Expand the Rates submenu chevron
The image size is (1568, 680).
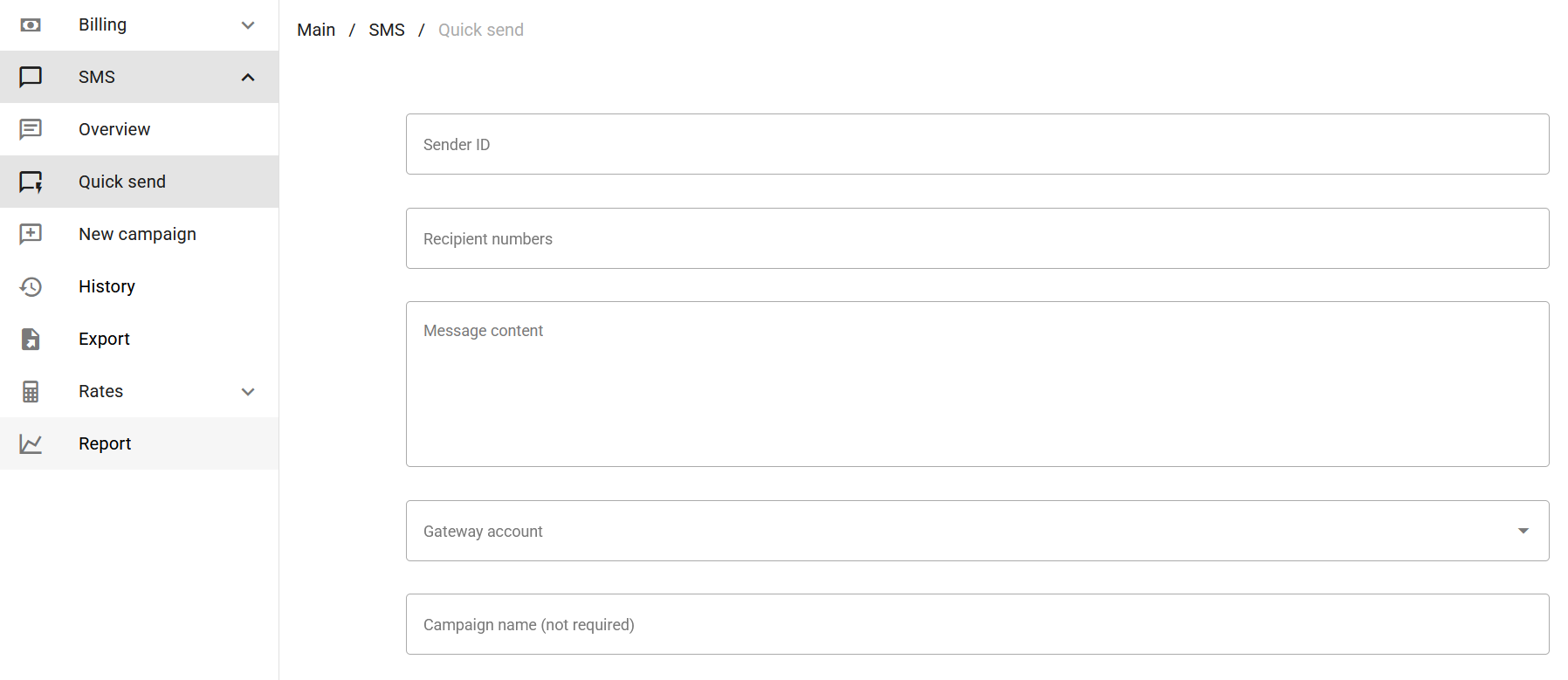248,392
